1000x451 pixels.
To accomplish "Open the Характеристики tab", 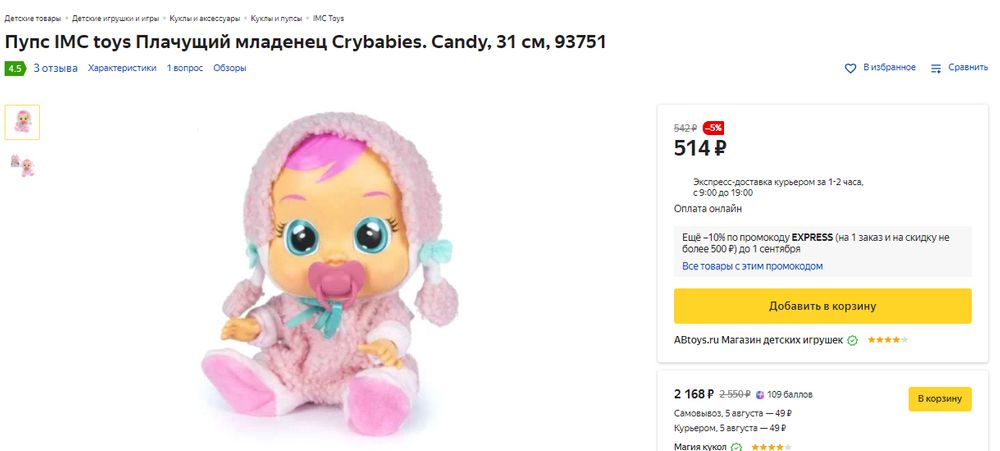I will 122,68.
